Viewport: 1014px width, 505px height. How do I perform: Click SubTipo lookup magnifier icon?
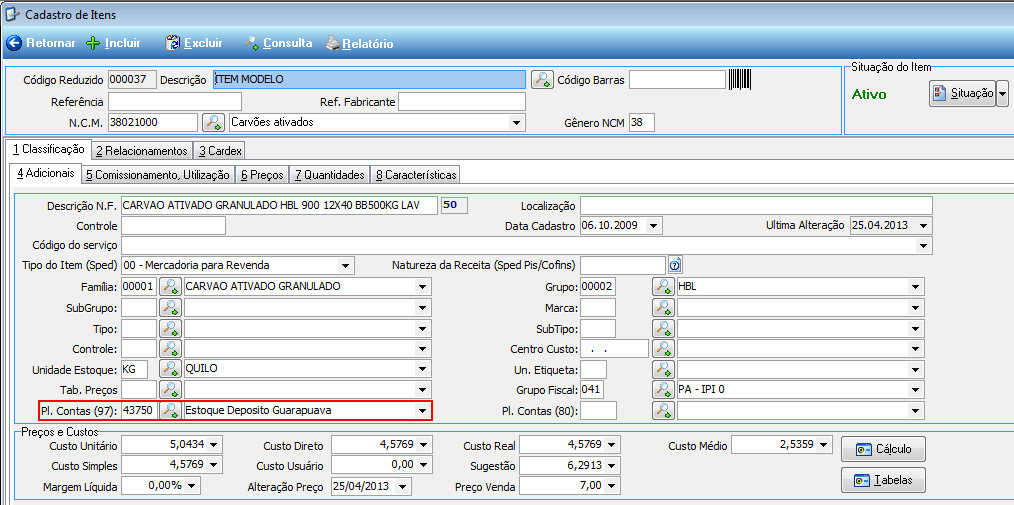tap(663, 328)
